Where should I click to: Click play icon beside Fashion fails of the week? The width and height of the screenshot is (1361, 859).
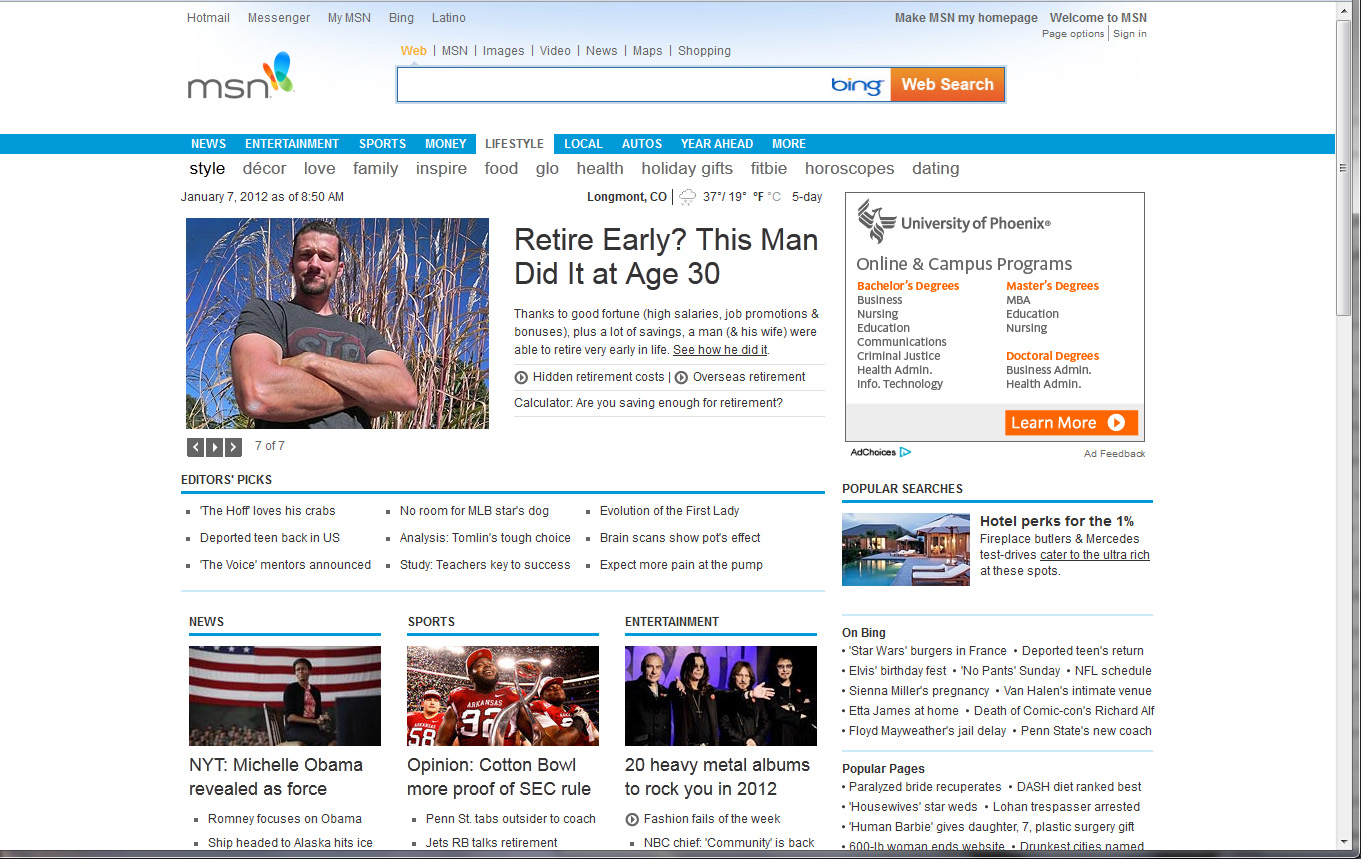tap(632, 819)
